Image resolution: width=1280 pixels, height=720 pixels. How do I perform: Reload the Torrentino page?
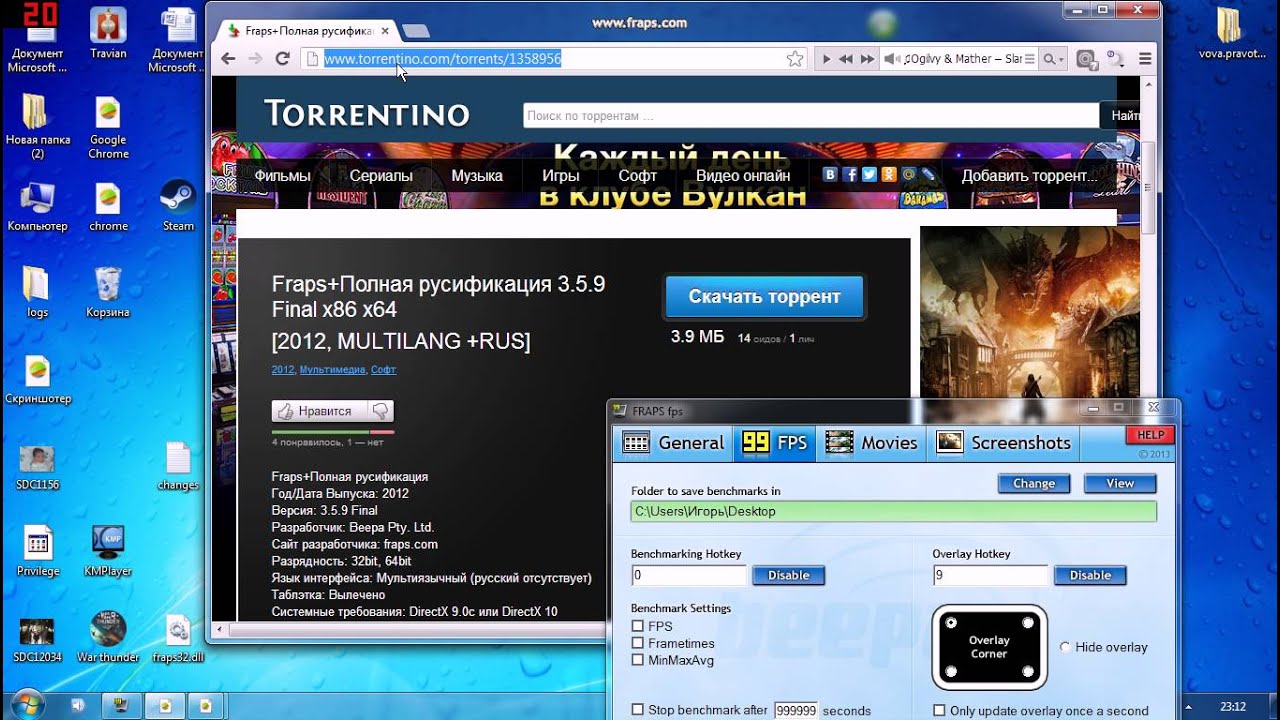tap(282, 59)
